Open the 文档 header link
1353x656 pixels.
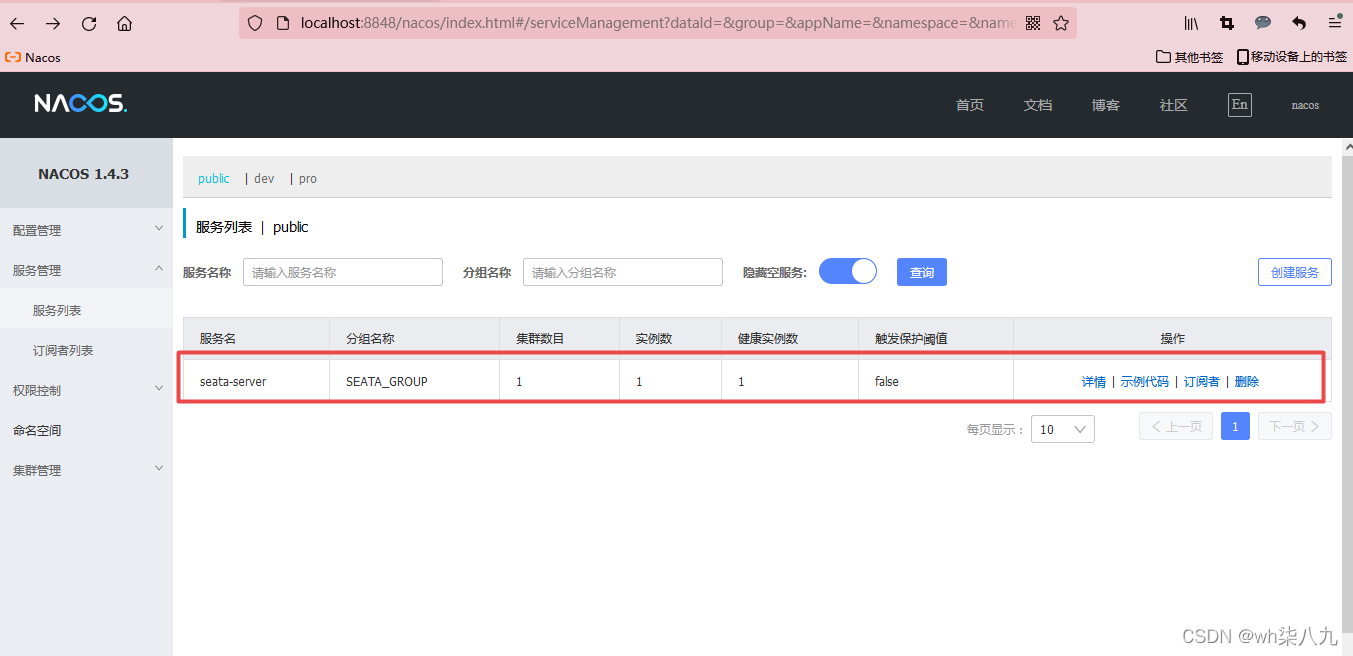pos(1038,105)
